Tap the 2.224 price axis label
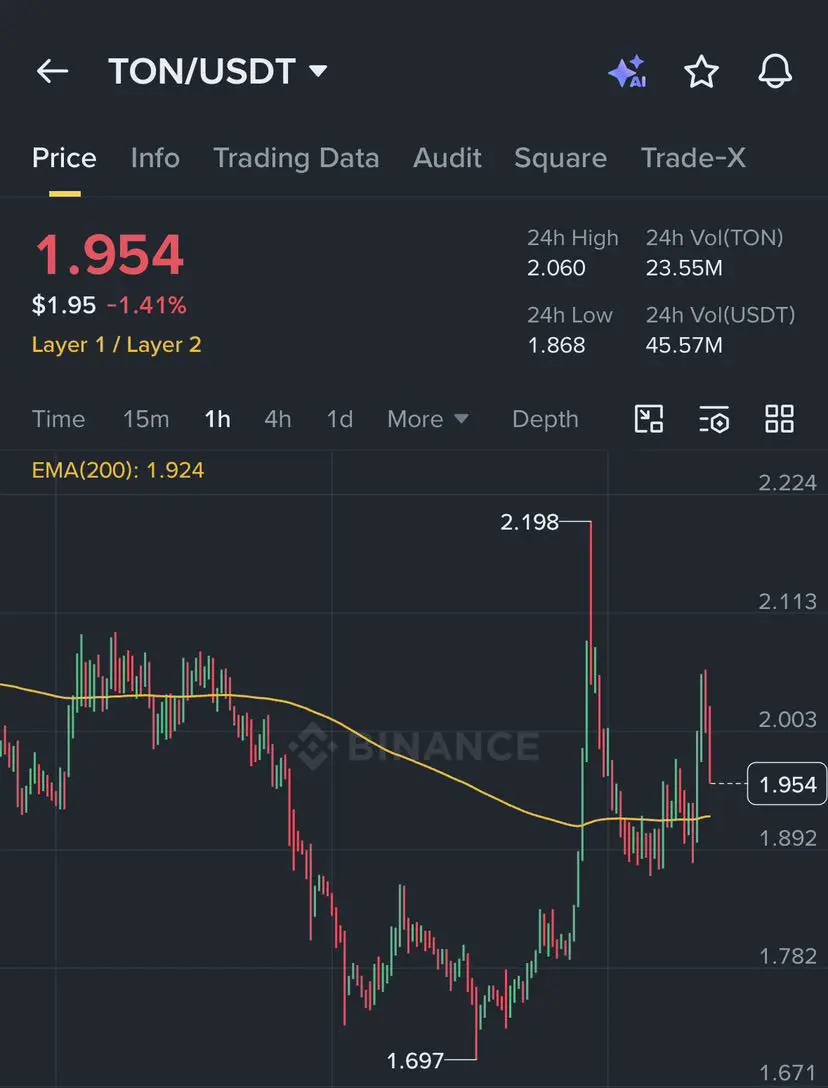This screenshot has width=828, height=1088. 787,482
